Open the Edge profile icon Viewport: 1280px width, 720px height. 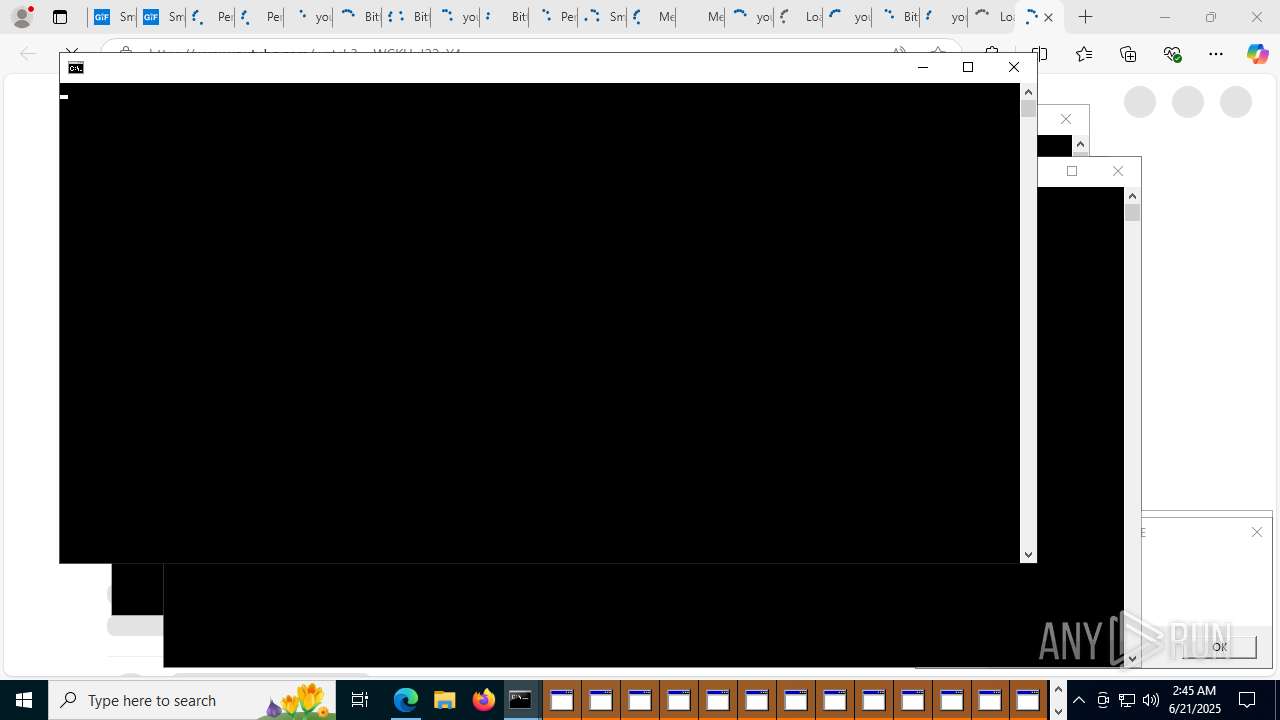click(x=21, y=17)
